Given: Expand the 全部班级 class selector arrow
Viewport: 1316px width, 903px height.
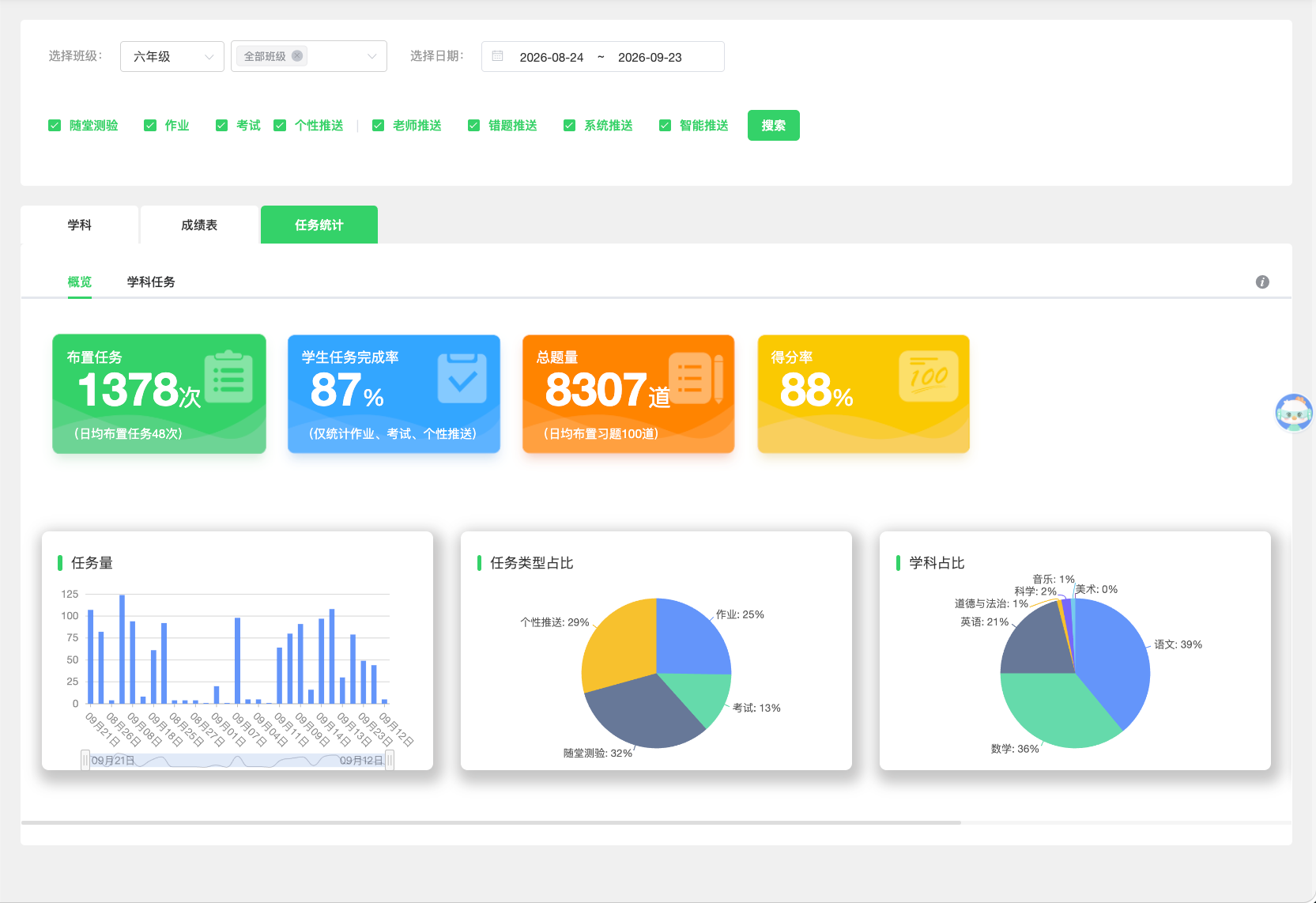Looking at the screenshot, I should click(x=372, y=56).
